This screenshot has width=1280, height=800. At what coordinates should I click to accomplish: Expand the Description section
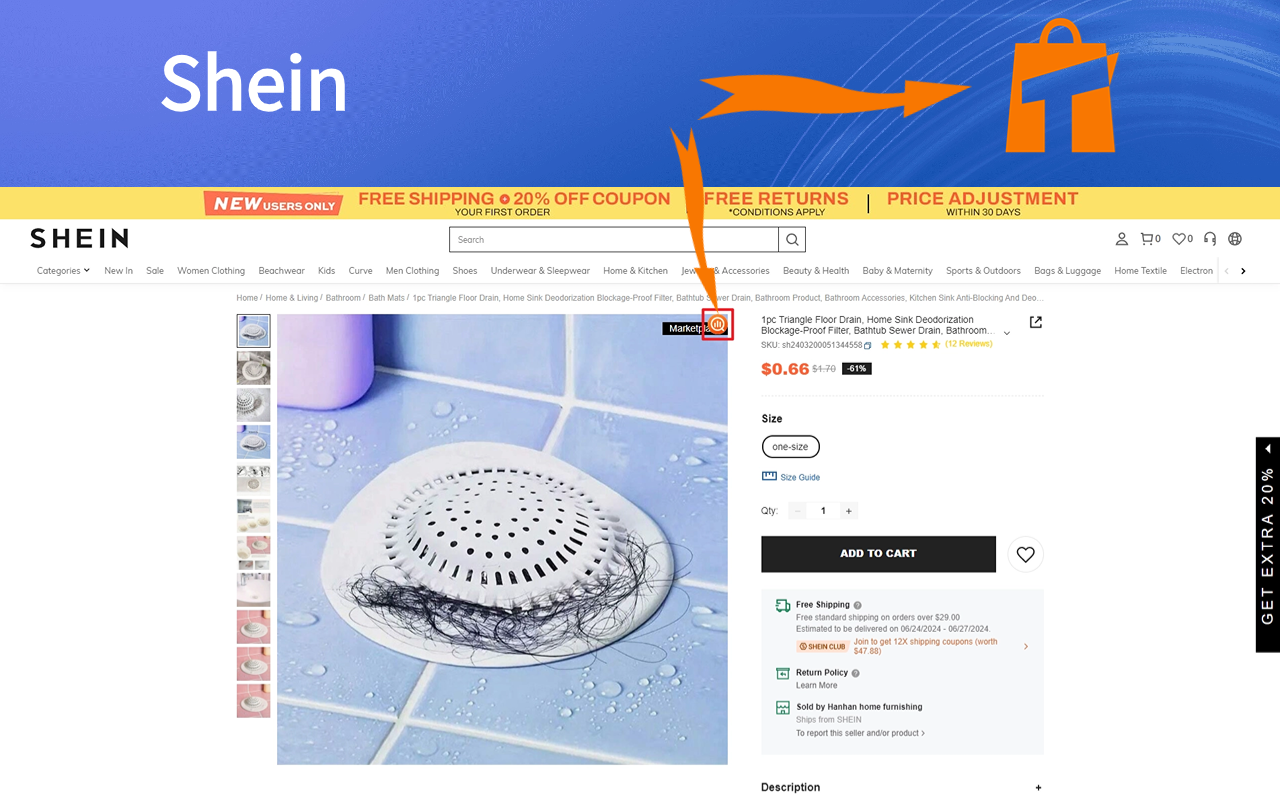pos(901,787)
